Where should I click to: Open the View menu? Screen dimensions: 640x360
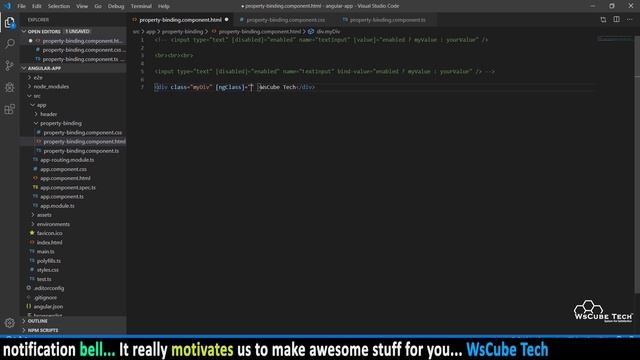[x=82, y=6]
